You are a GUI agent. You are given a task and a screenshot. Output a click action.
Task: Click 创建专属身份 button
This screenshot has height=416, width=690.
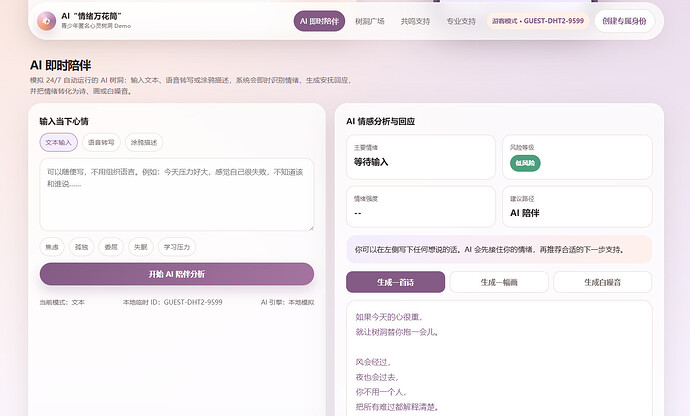(624, 21)
